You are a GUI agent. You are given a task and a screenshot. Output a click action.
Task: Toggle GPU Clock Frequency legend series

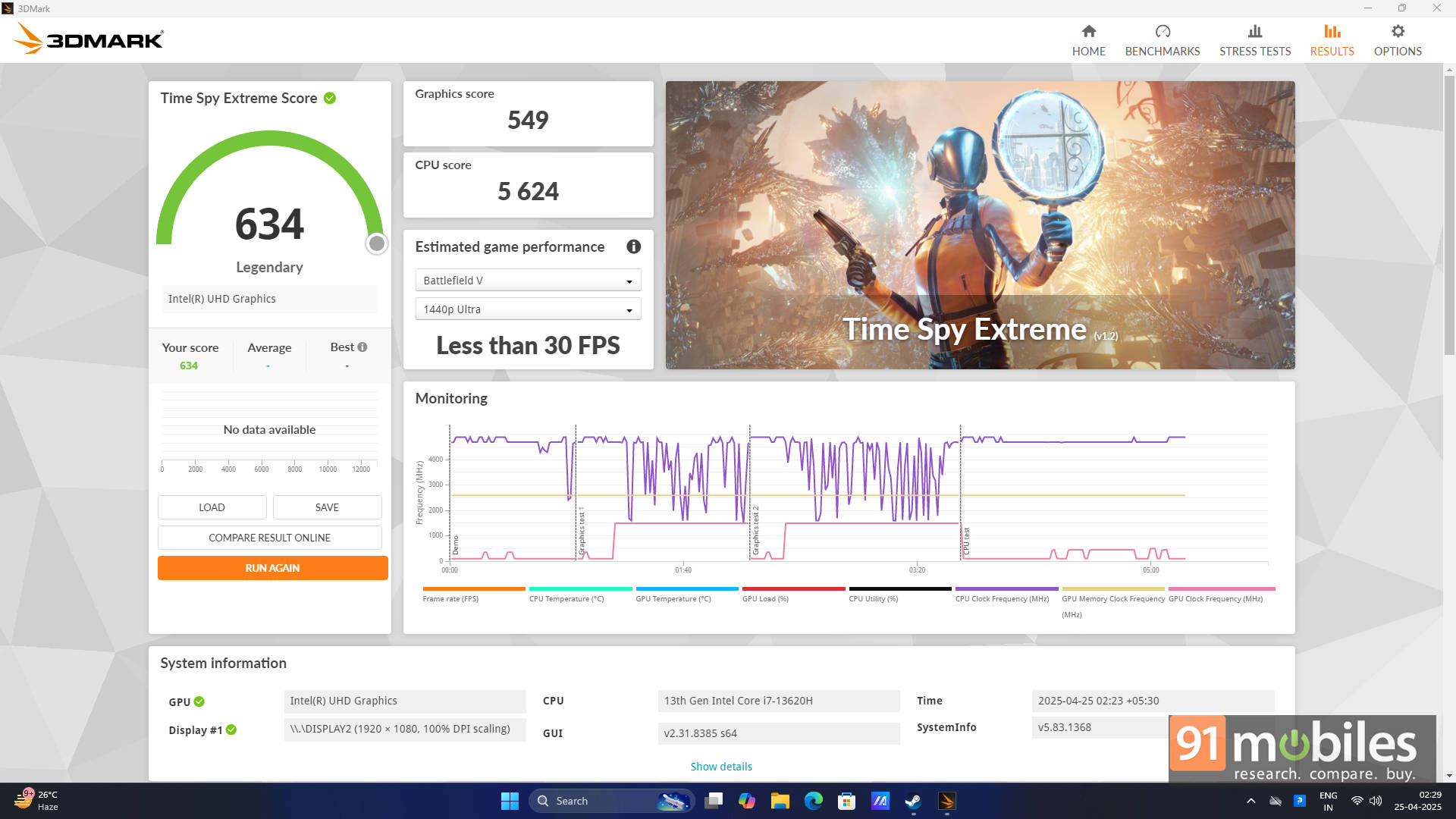coord(1221,595)
